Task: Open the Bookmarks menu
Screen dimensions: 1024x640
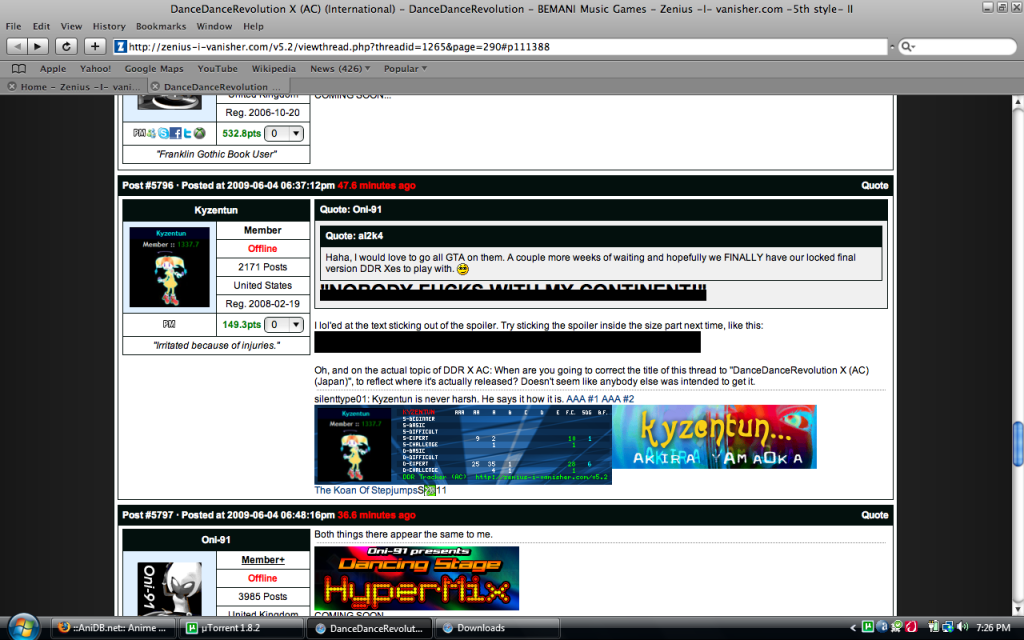Action: (x=161, y=26)
